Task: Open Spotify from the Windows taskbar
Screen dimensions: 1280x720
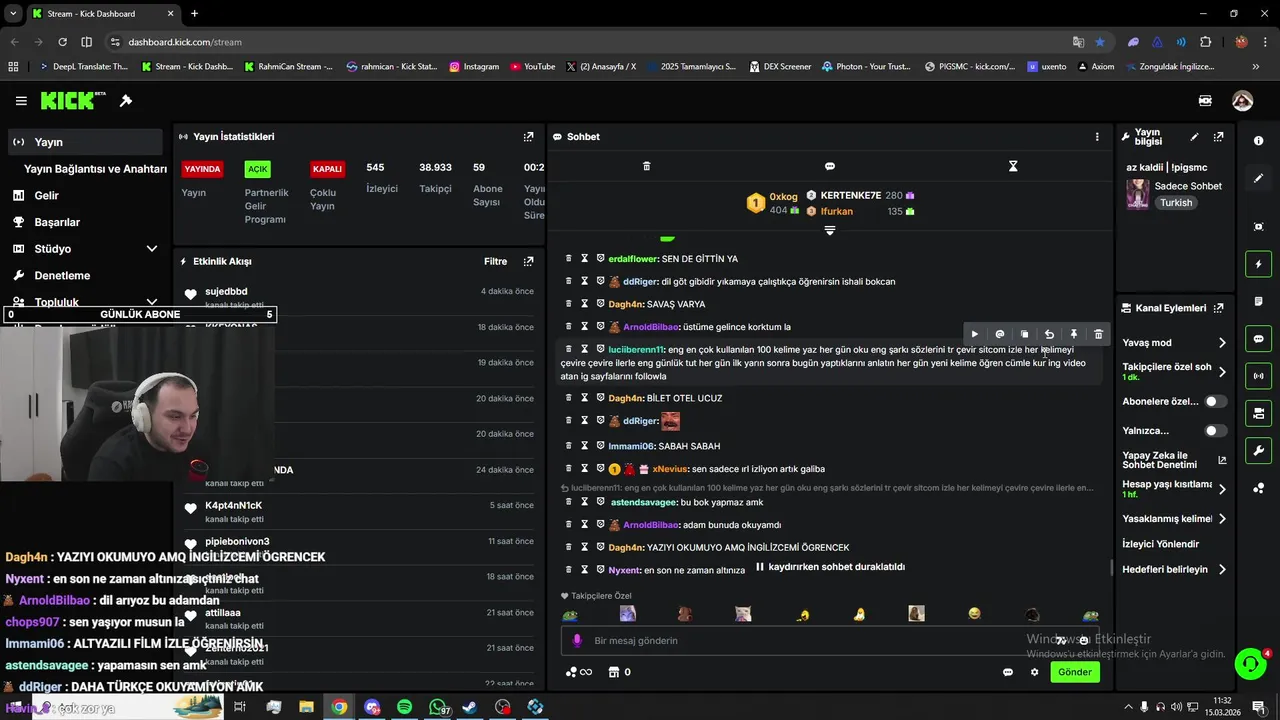Action: tap(404, 707)
